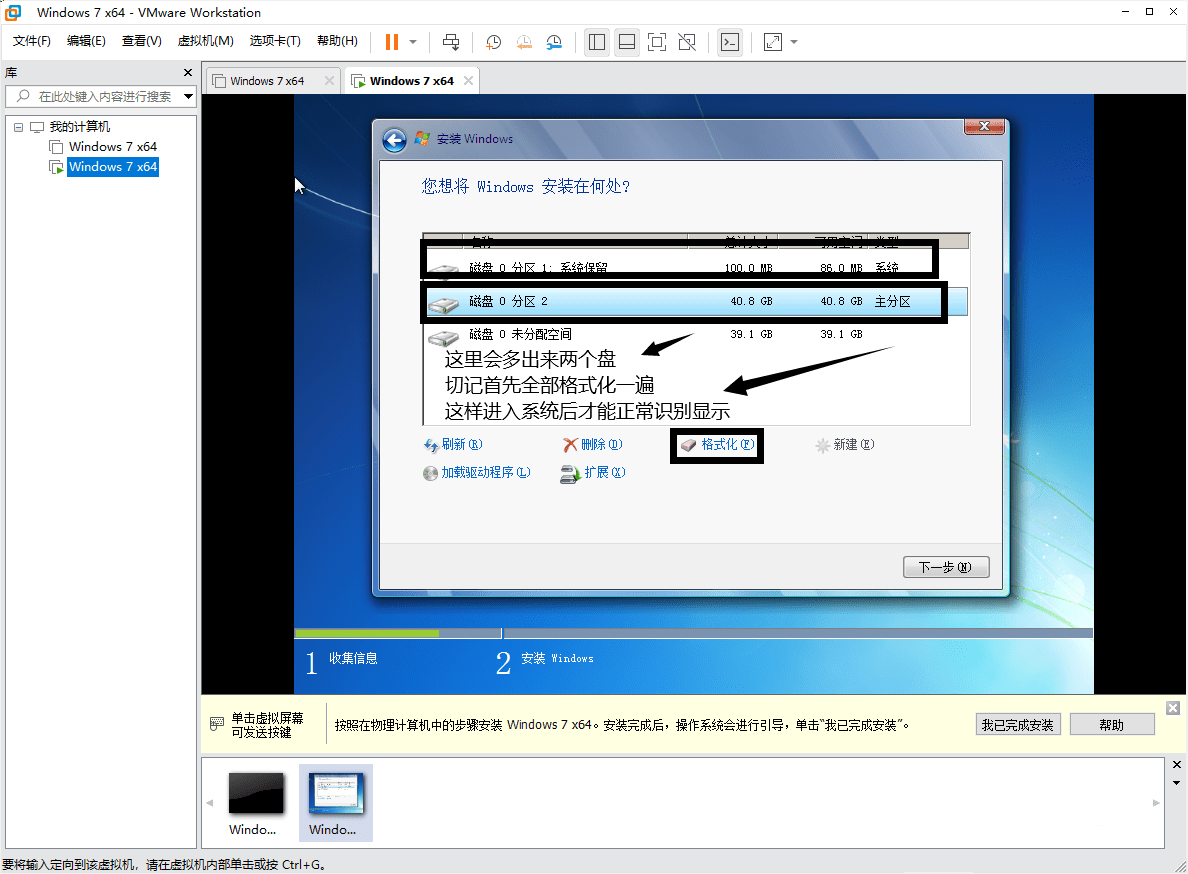Open the 文件(F) menu
The width and height of the screenshot is (1188, 874).
click(x=31, y=41)
